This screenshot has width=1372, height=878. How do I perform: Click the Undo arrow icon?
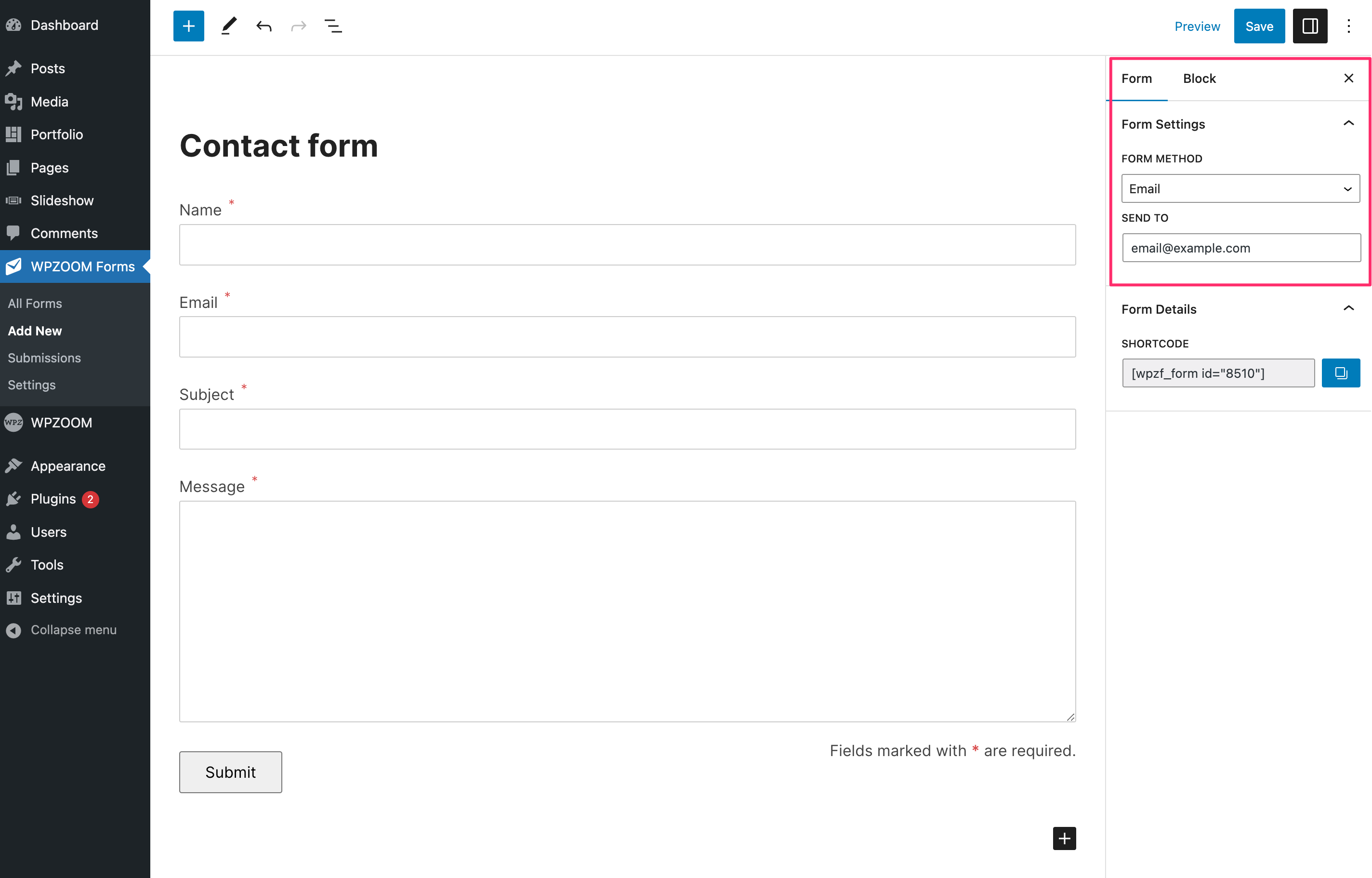[x=264, y=26]
